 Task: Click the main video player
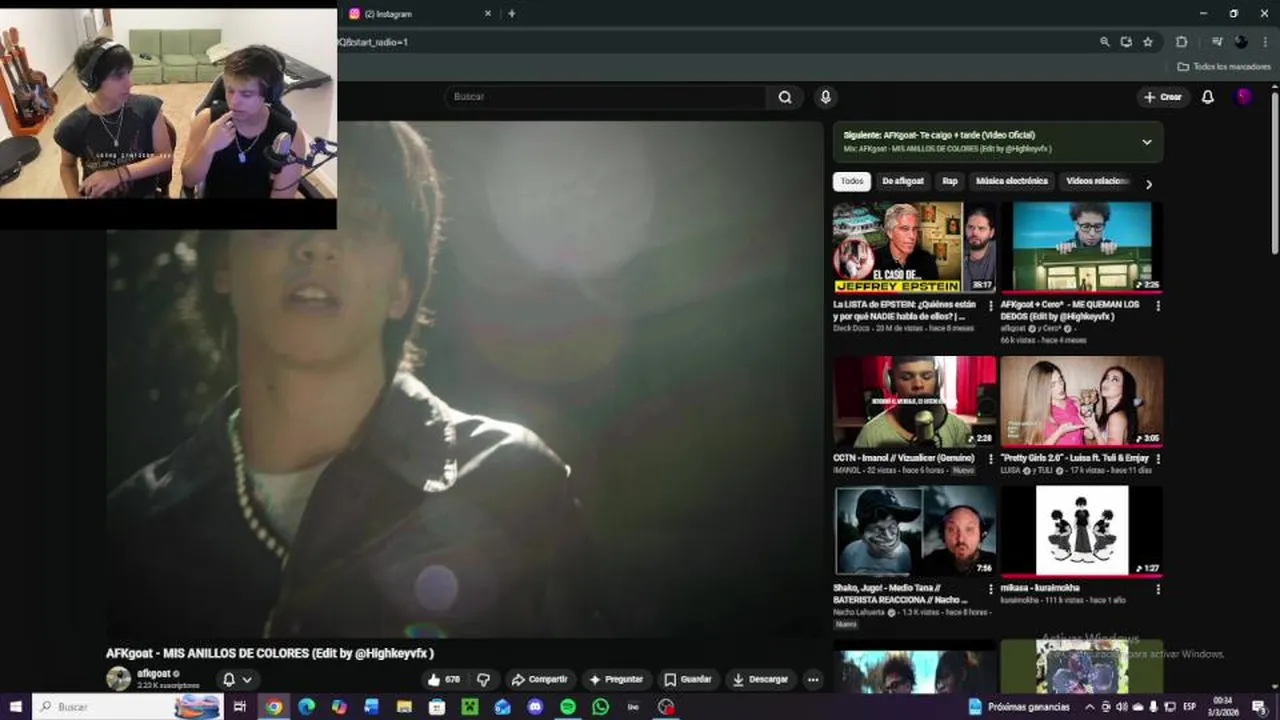coord(465,380)
